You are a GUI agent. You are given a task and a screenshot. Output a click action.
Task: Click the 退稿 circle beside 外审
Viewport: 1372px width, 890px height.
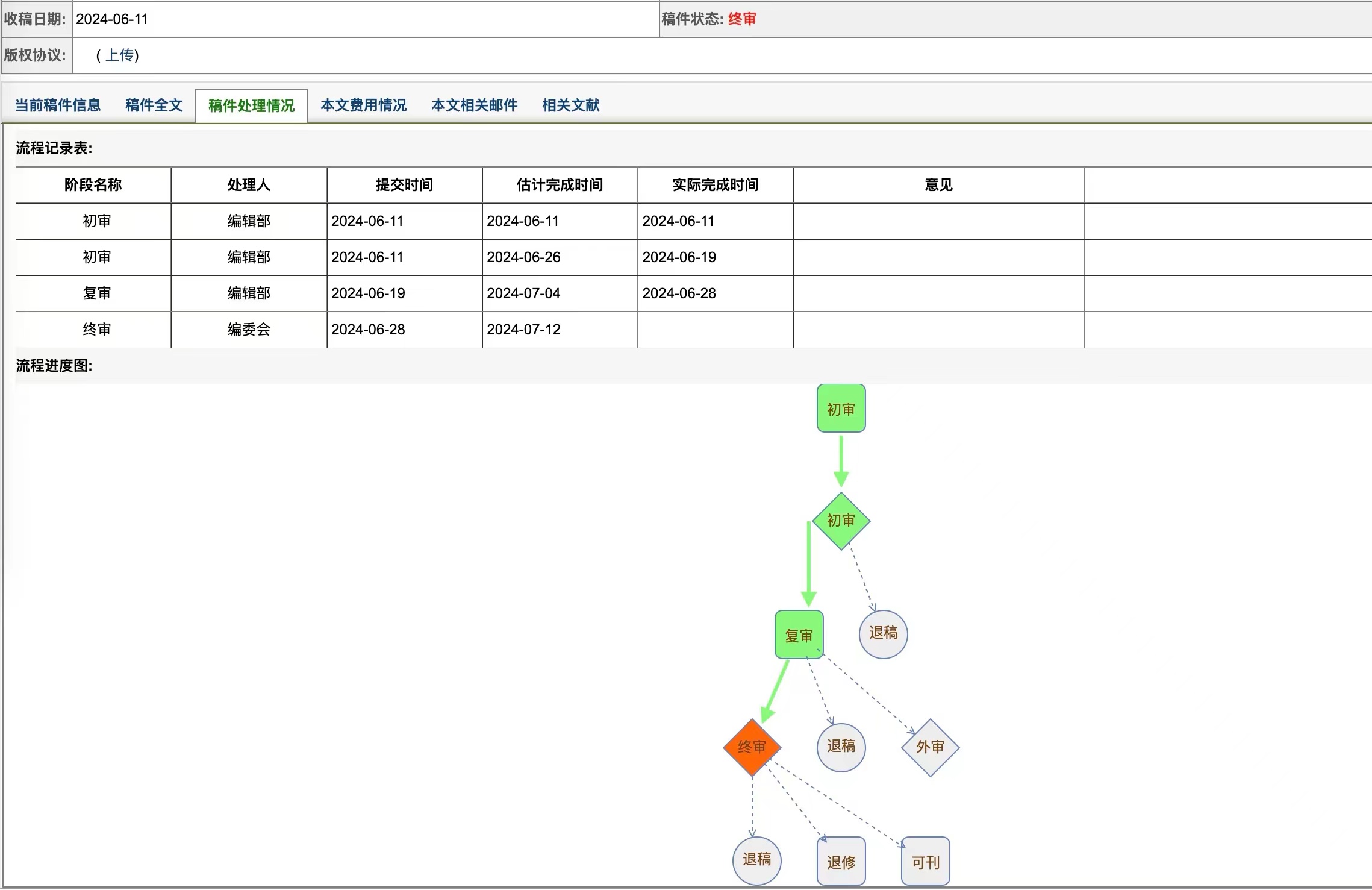click(x=841, y=747)
